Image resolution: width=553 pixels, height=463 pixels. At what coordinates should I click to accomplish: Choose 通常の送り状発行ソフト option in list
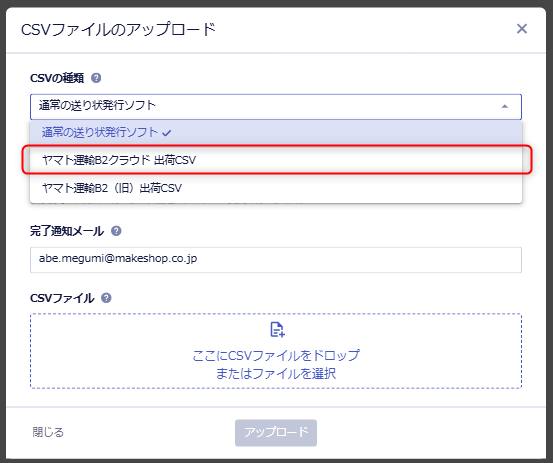pyautogui.click(x=276, y=132)
